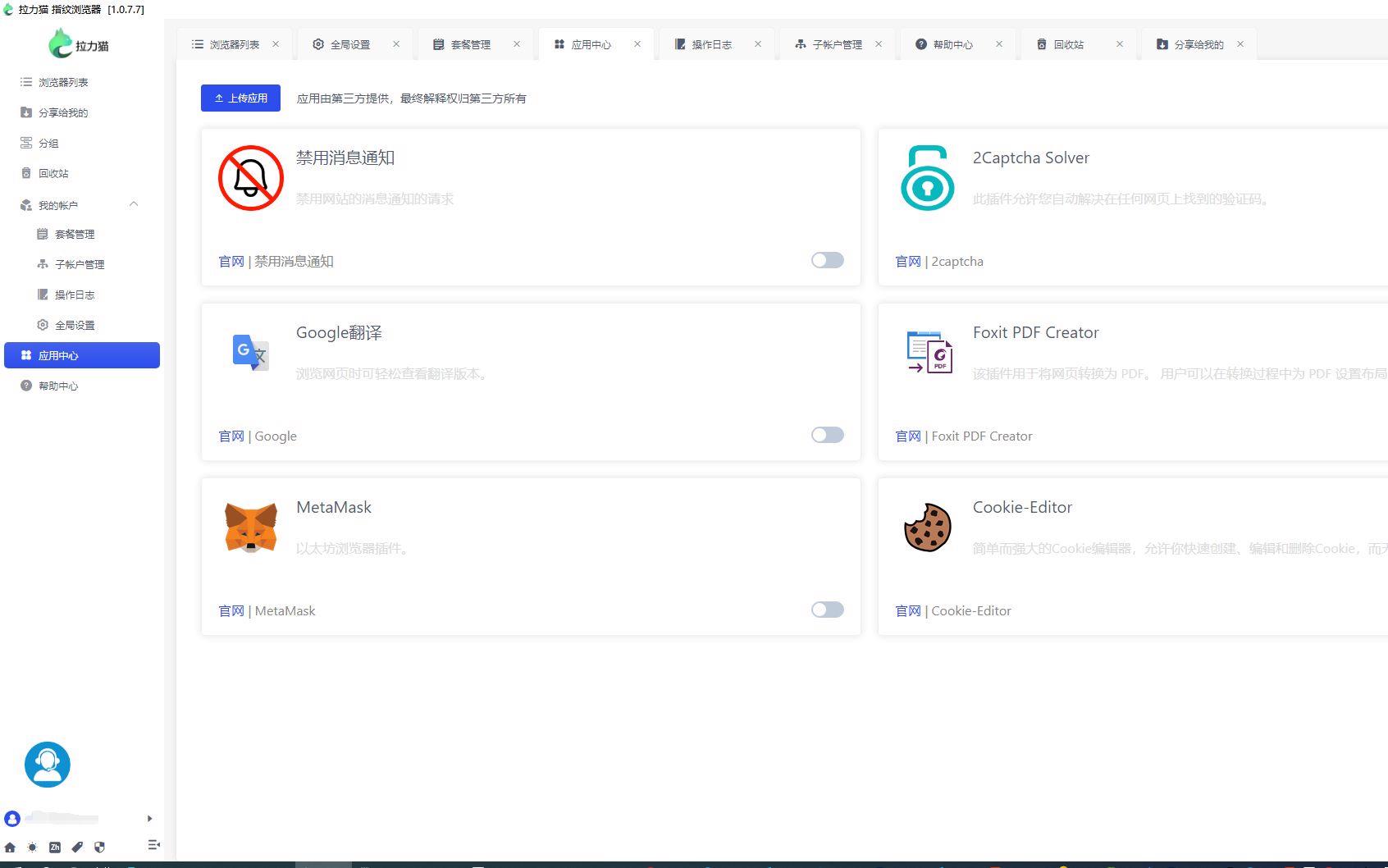Close the 回收站 tab

[1120, 44]
